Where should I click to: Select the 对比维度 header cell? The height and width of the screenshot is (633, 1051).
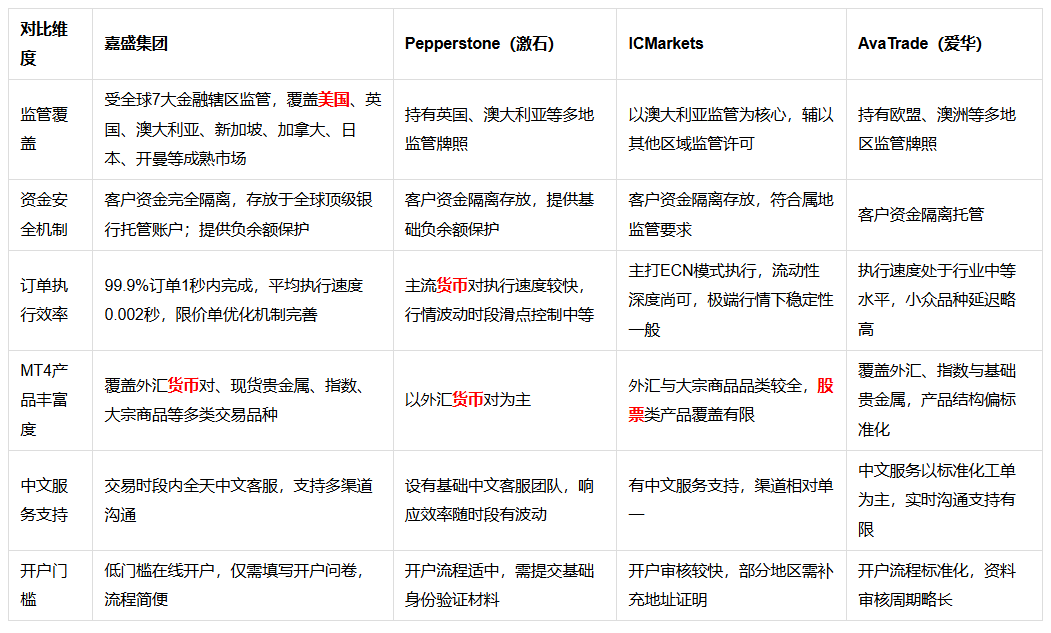[x=50, y=44]
